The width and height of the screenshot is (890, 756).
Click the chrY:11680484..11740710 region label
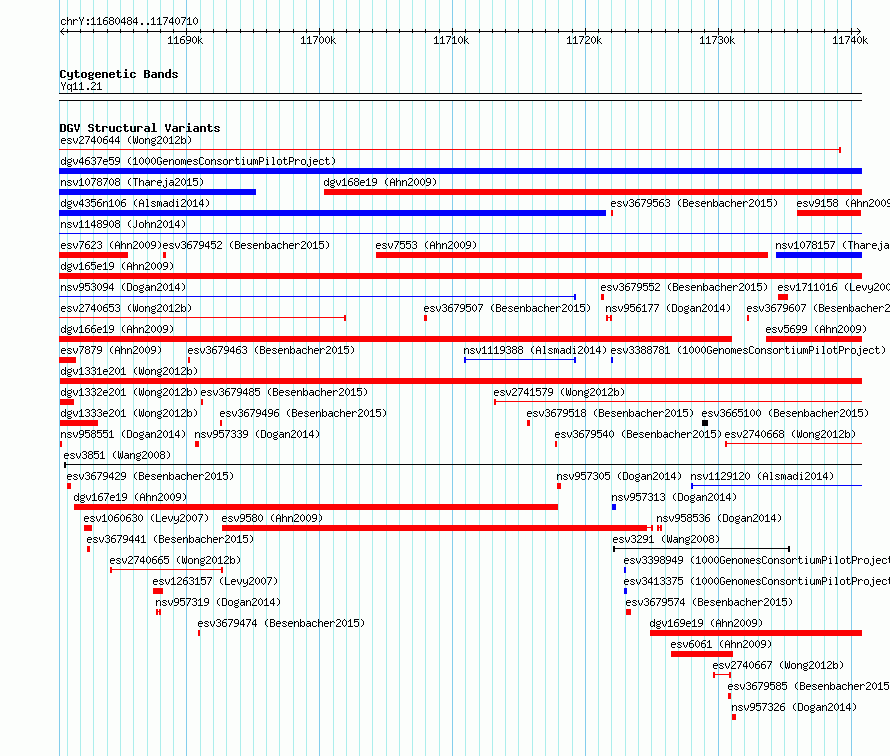tap(129, 21)
